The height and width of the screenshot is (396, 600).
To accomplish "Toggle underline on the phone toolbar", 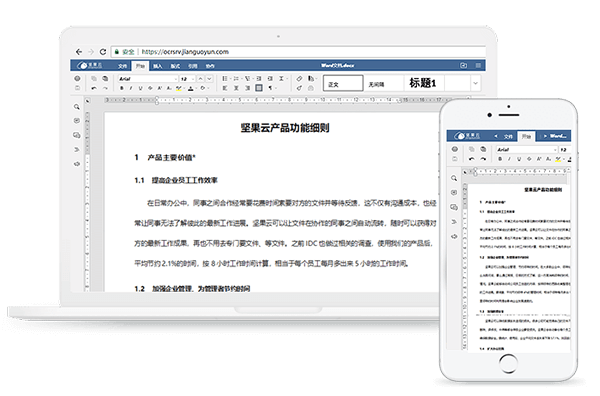I will coord(519,159).
